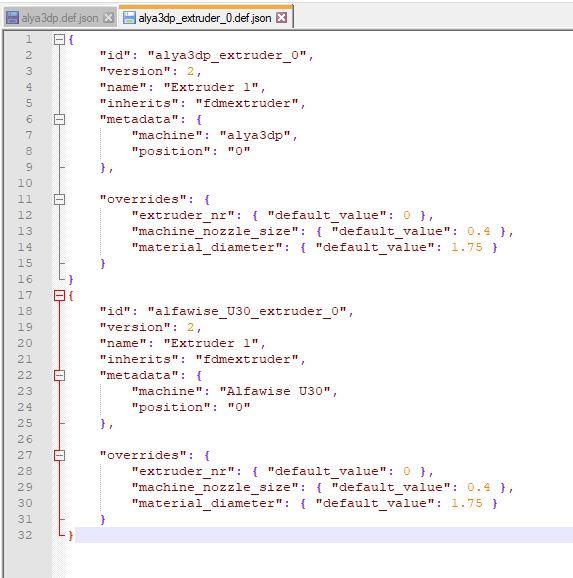Click "machine_nozzle_size" on line 13
Screen dimensions: 573x578
215,231
